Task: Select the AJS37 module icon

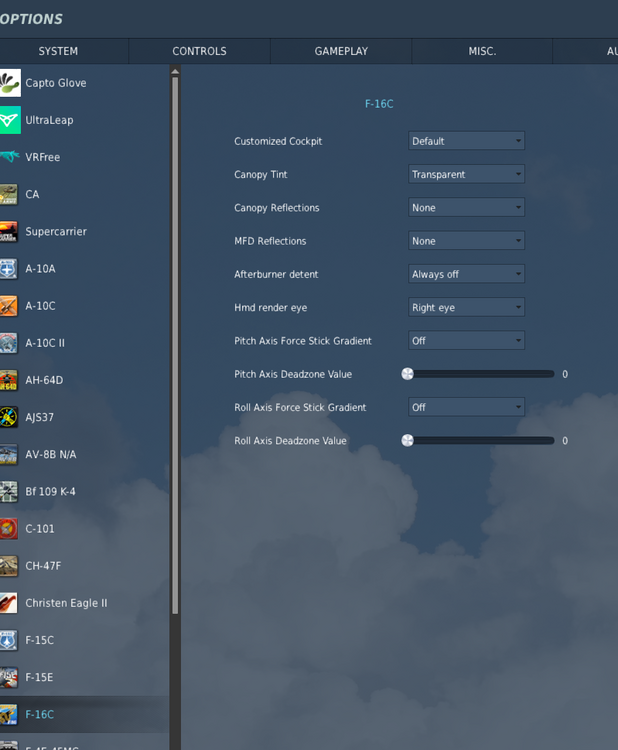Action: click(9, 417)
